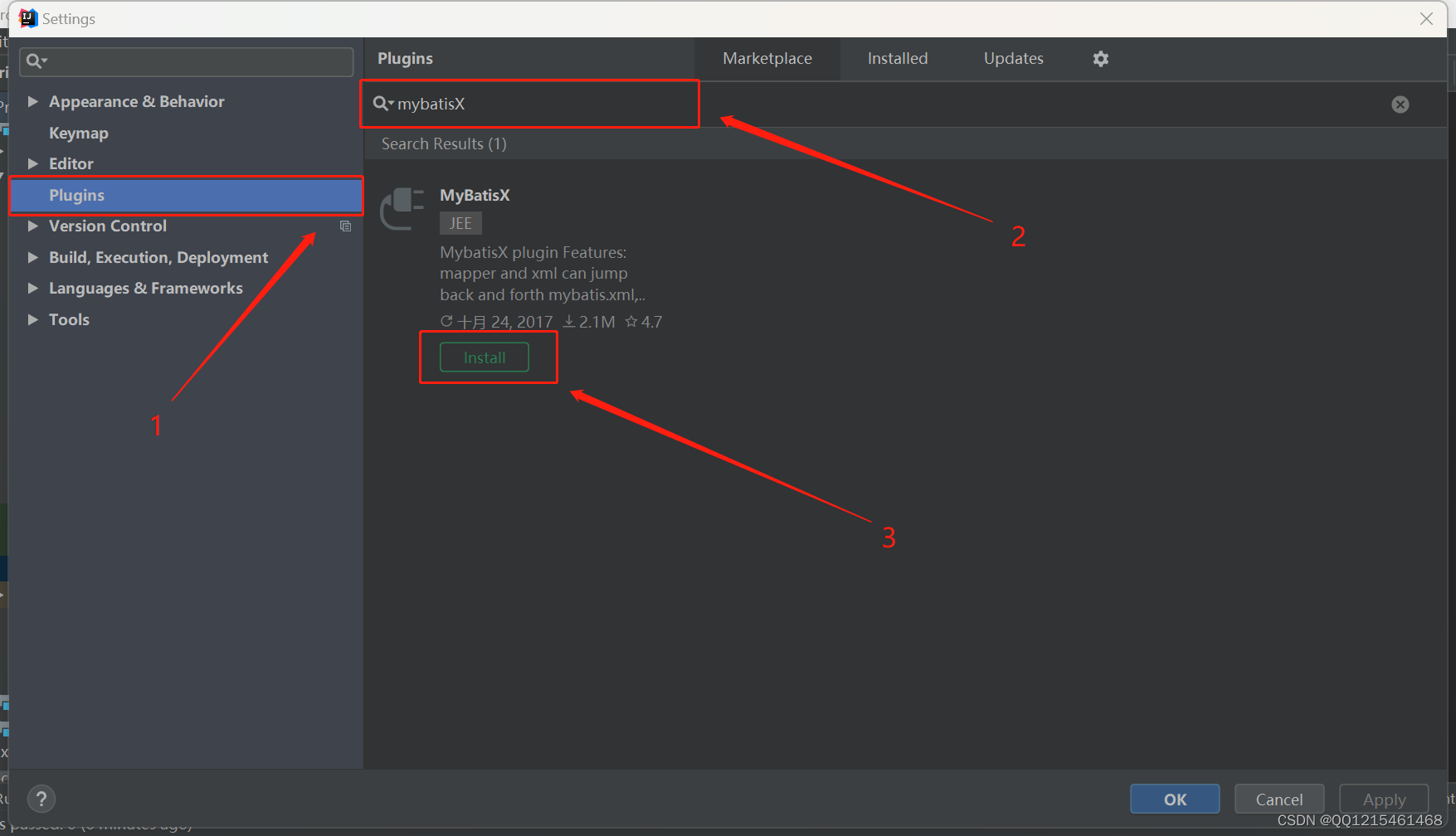
Task: Click the JEE tag on MyBatisX
Action: 460,223
